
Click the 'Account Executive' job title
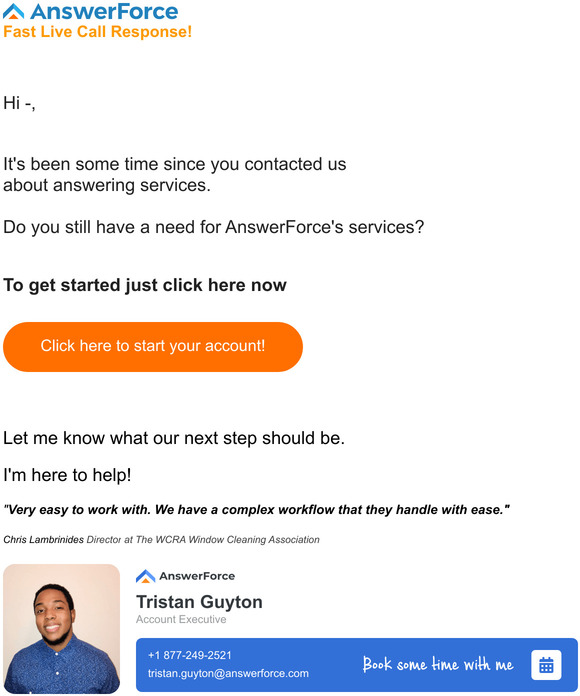point(181,619)
